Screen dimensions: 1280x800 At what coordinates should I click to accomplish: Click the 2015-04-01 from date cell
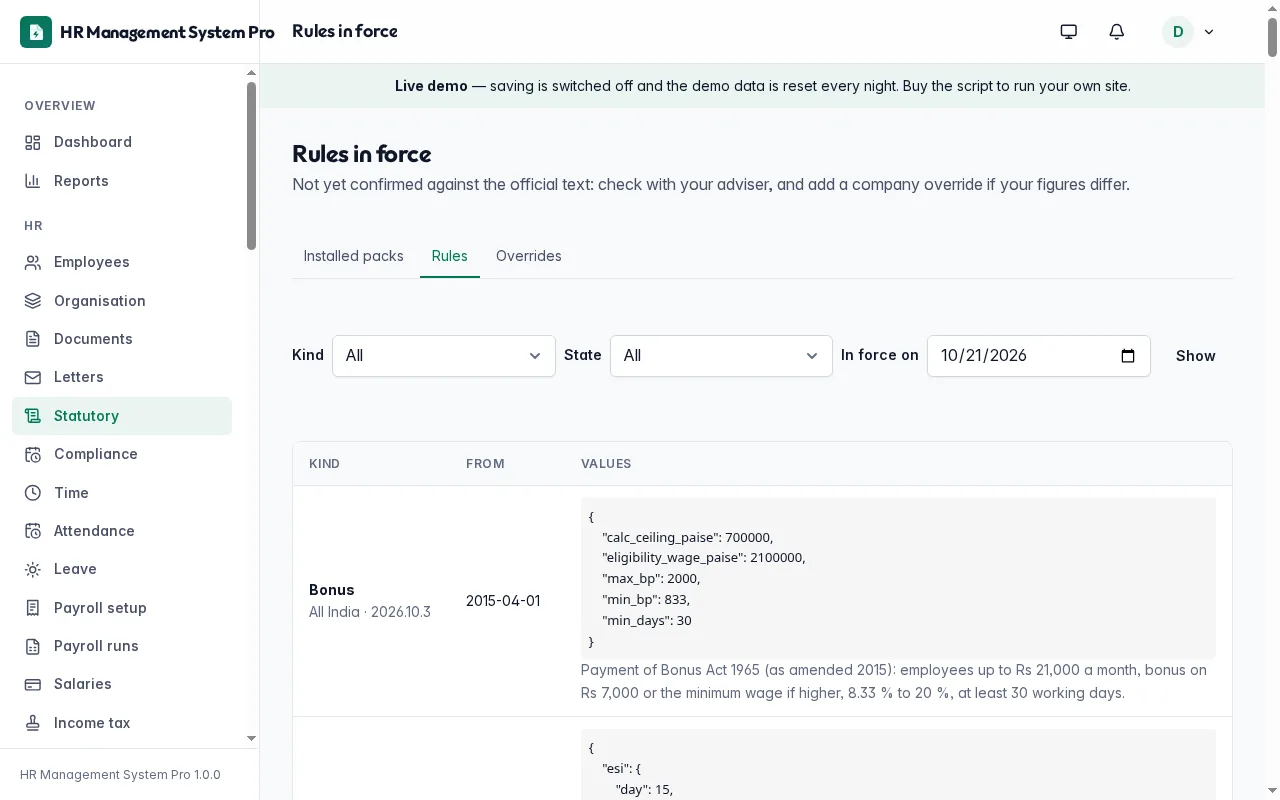(503, 601)
